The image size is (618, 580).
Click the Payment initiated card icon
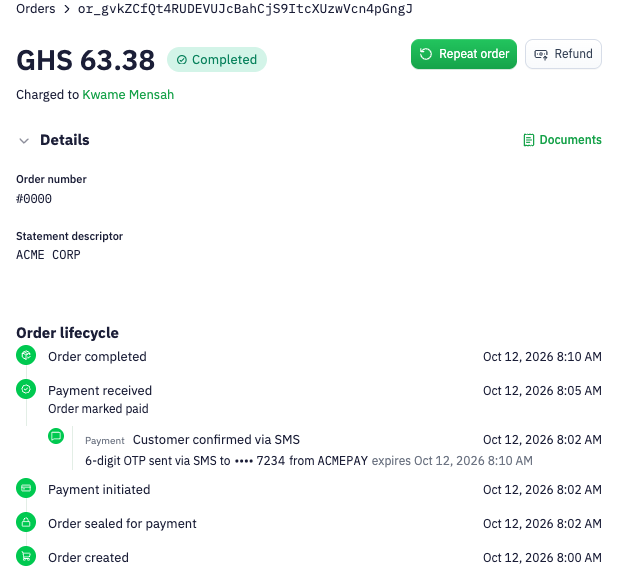point(26,488)
